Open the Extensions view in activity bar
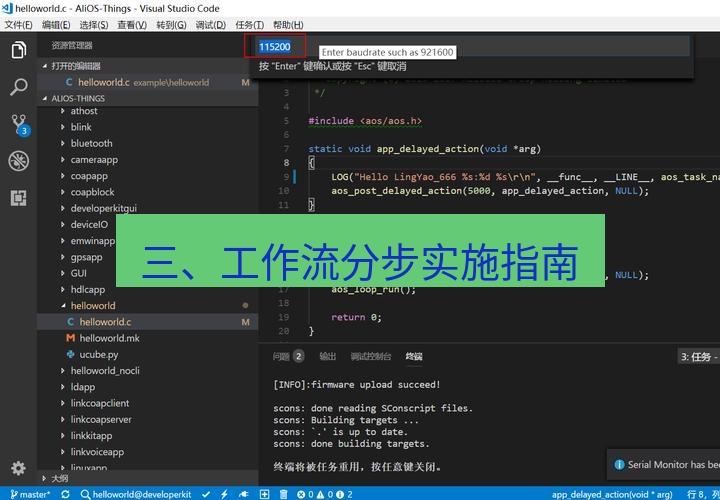The width and height of the screenshot is (720, 500). (18, 198)
